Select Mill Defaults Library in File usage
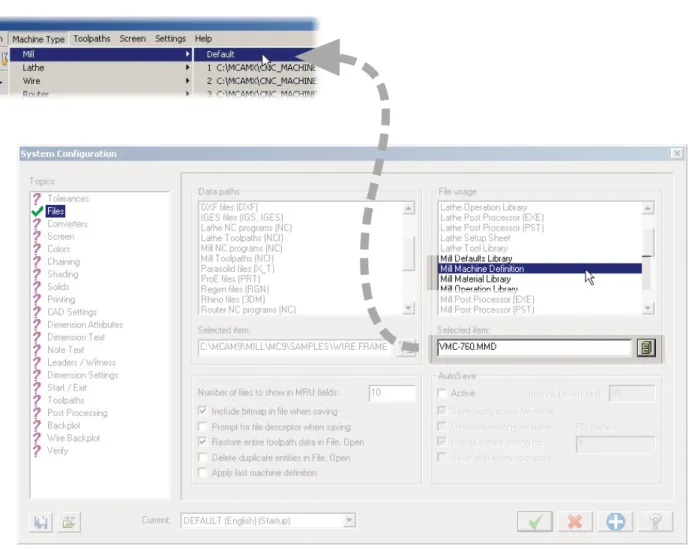Image resolution: width=689 pixels, height=549 pixels. (x=540, y=258)
